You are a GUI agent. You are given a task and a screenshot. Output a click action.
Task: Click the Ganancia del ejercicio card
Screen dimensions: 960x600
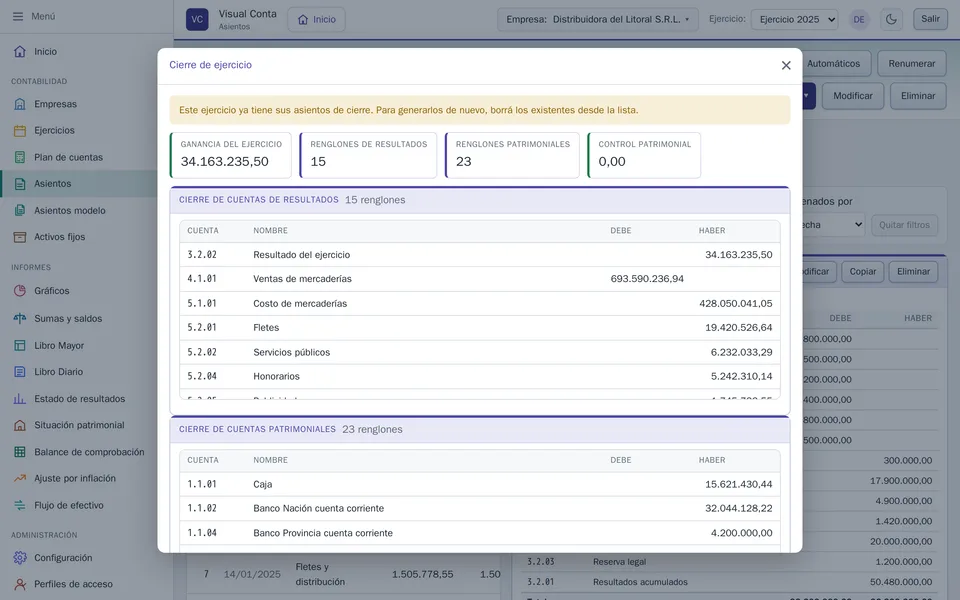pos(231,156)
